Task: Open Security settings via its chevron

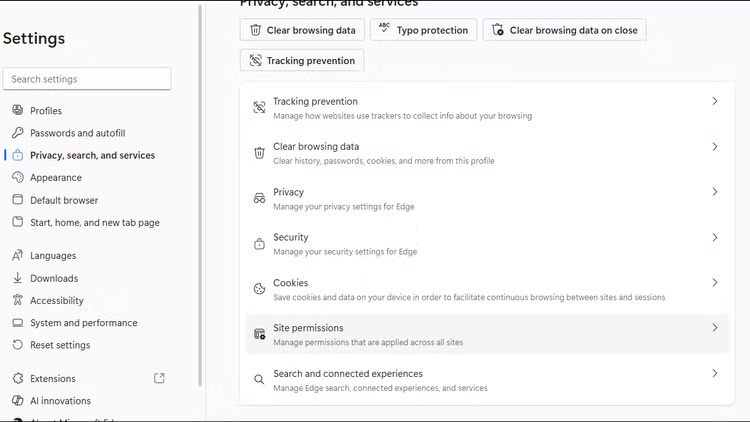Action: (x=714, y=238)
